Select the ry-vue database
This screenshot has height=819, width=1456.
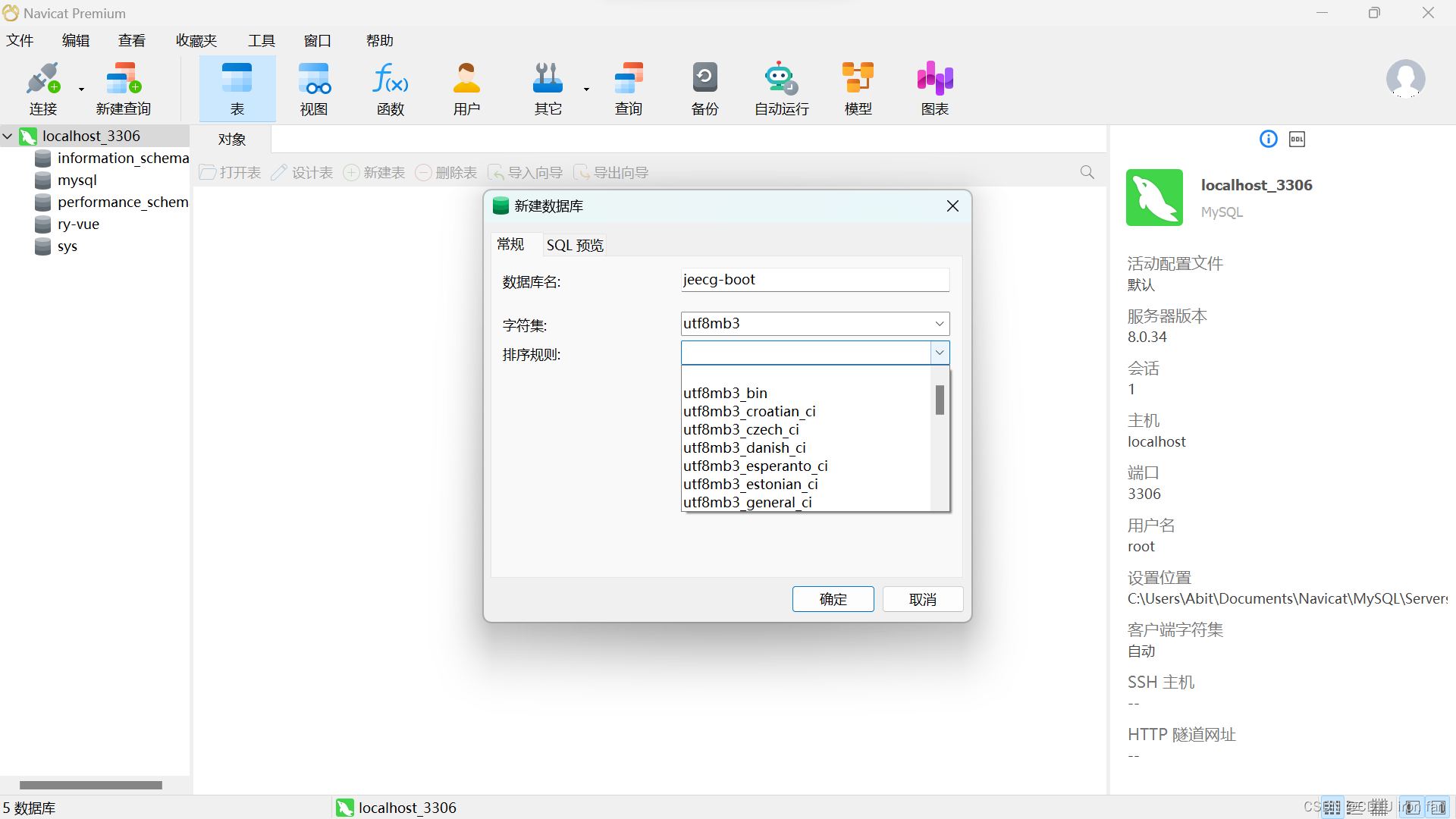[x=78, y=224]
